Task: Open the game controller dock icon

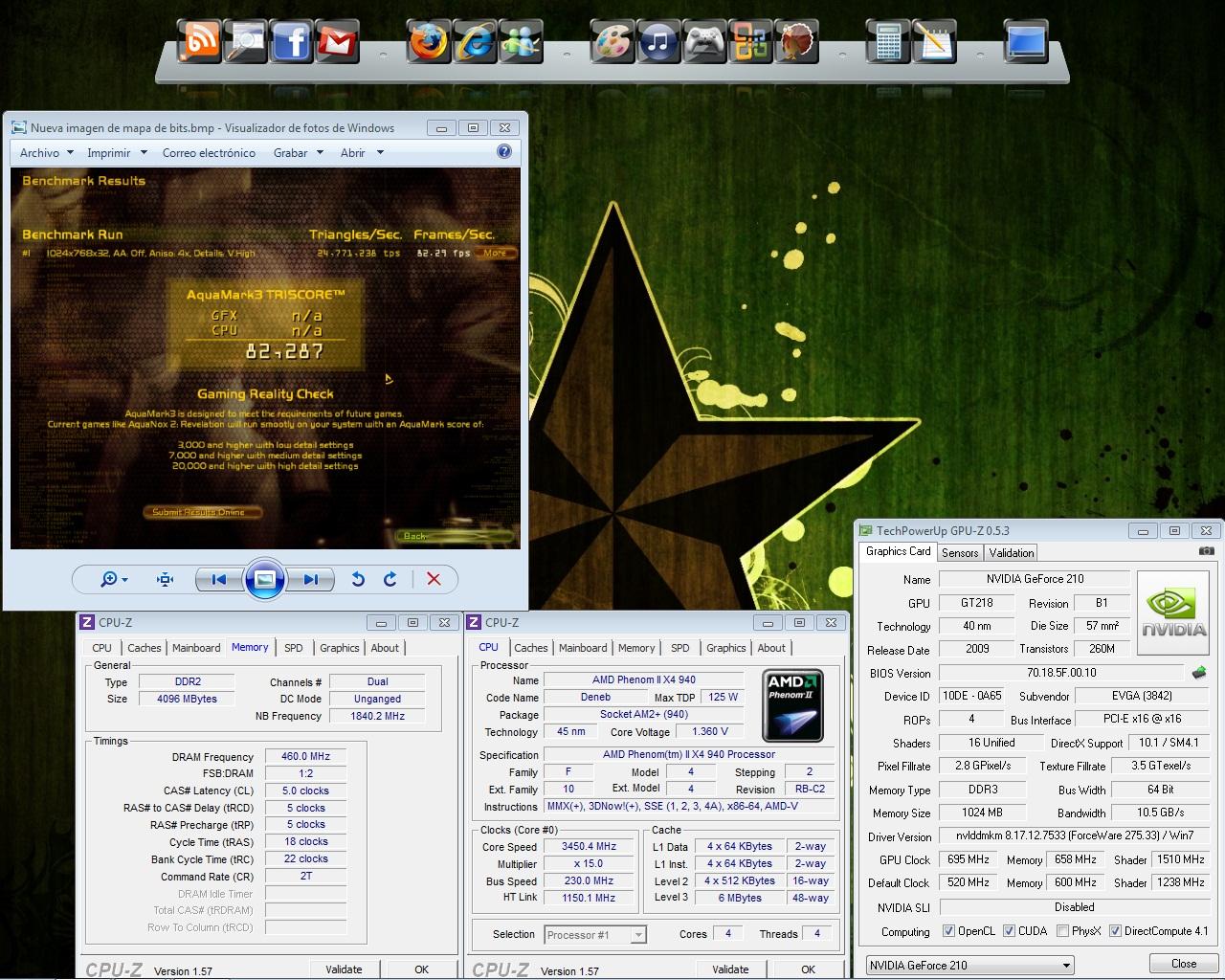Action: [704, 41]
